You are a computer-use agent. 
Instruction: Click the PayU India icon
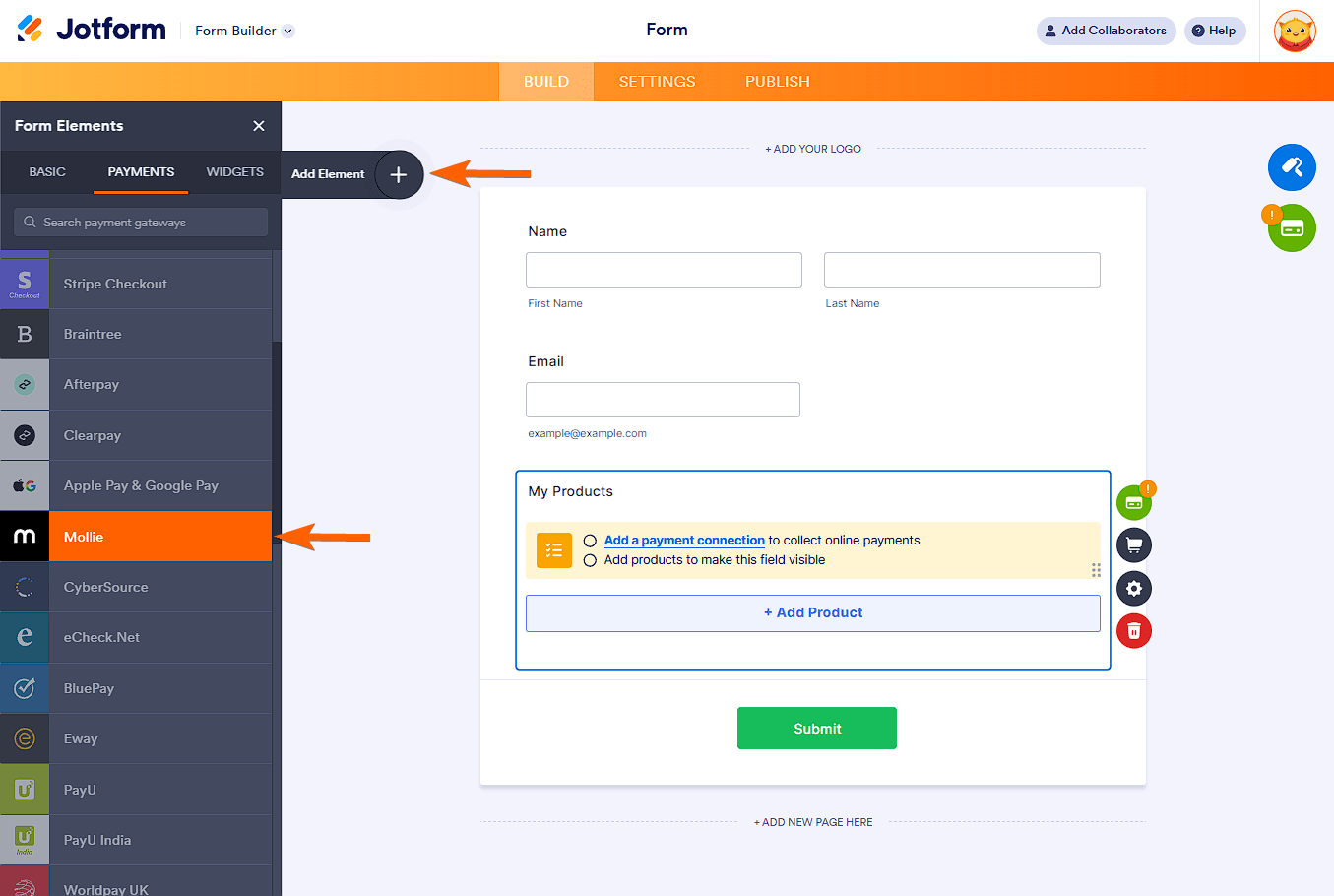pyautogui.click(x=25, y=840)
